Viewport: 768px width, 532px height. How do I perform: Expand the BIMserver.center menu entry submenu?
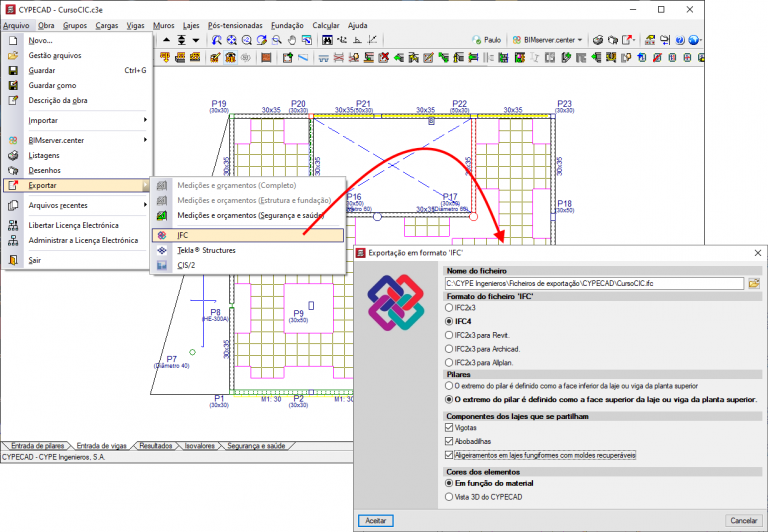pyautogui.click(x=145, y=140)
